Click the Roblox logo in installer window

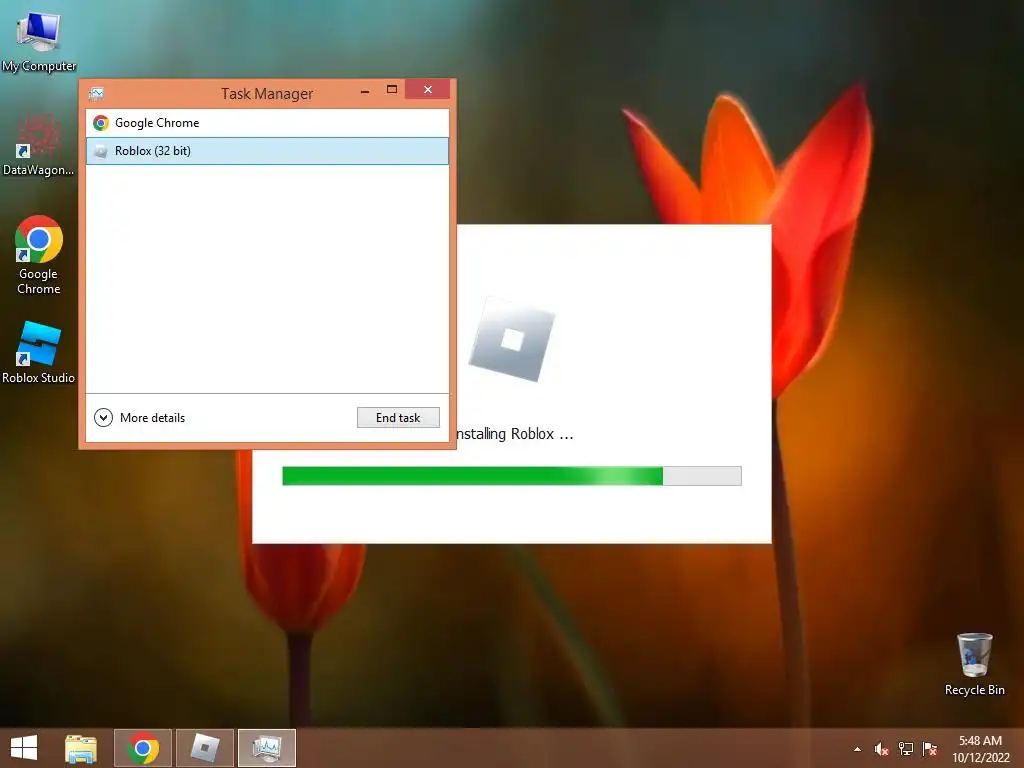point(512,339)
